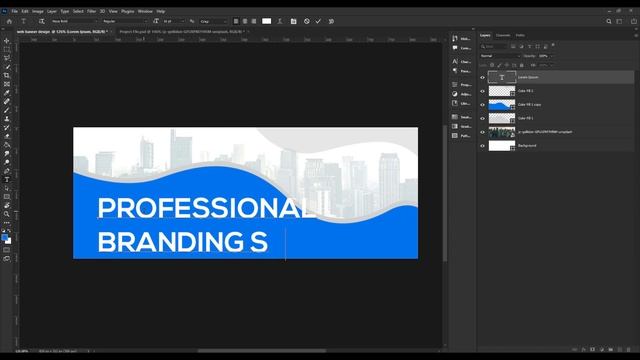Screen dimensions: 640x360
Task: Hide the Background layer
Action: pos(482,146)
